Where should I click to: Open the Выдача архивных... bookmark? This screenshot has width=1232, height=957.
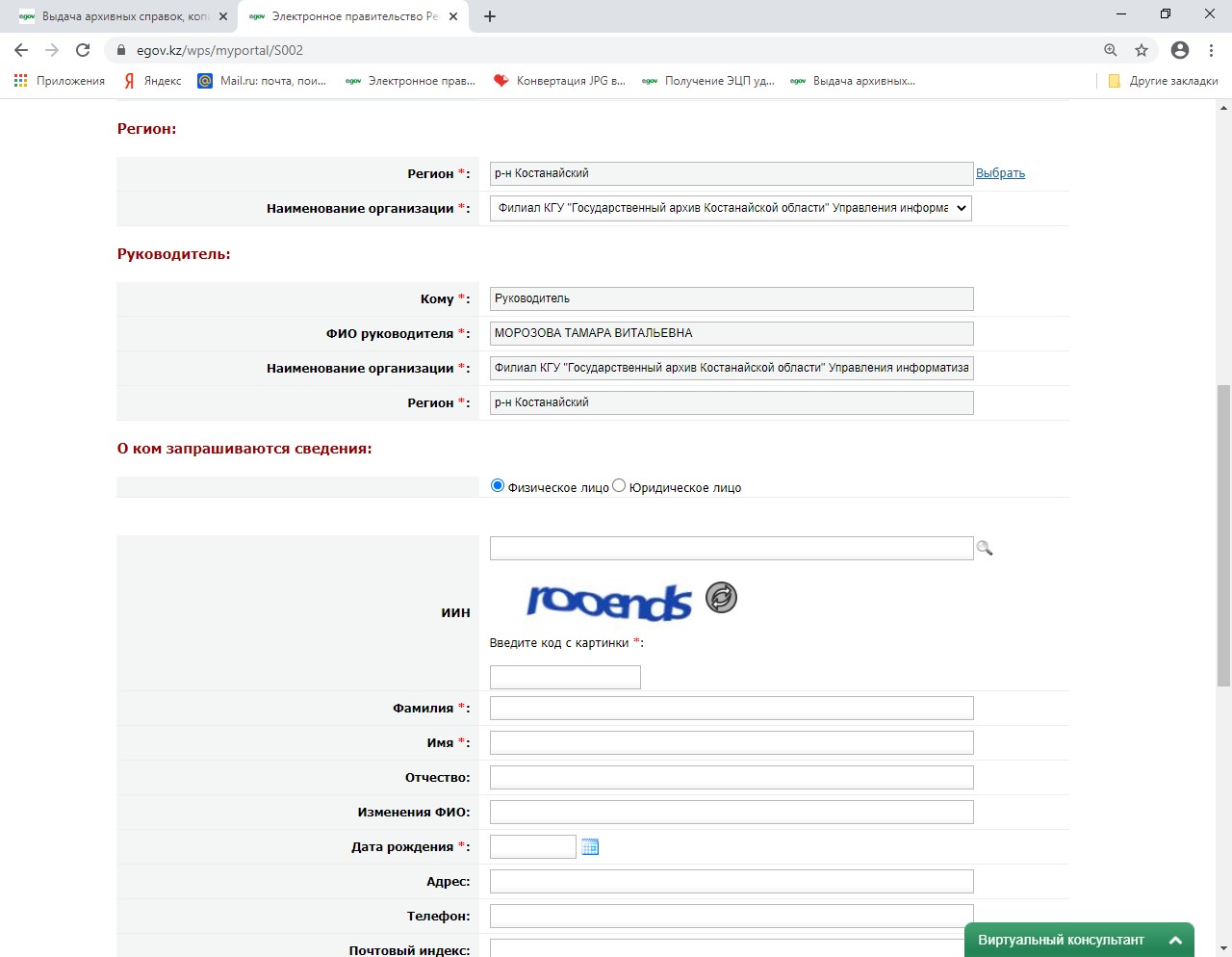click(853, 81)
